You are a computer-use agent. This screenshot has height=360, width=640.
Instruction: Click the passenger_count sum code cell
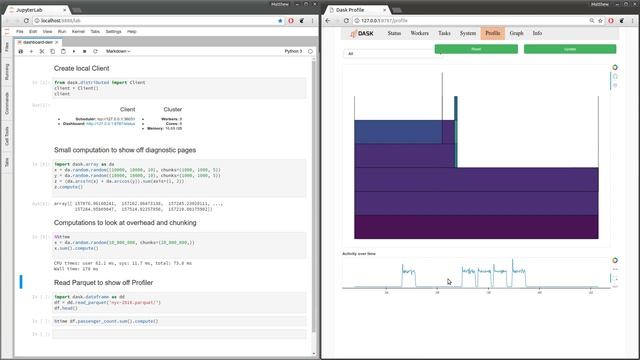click(x=180, y=321)
